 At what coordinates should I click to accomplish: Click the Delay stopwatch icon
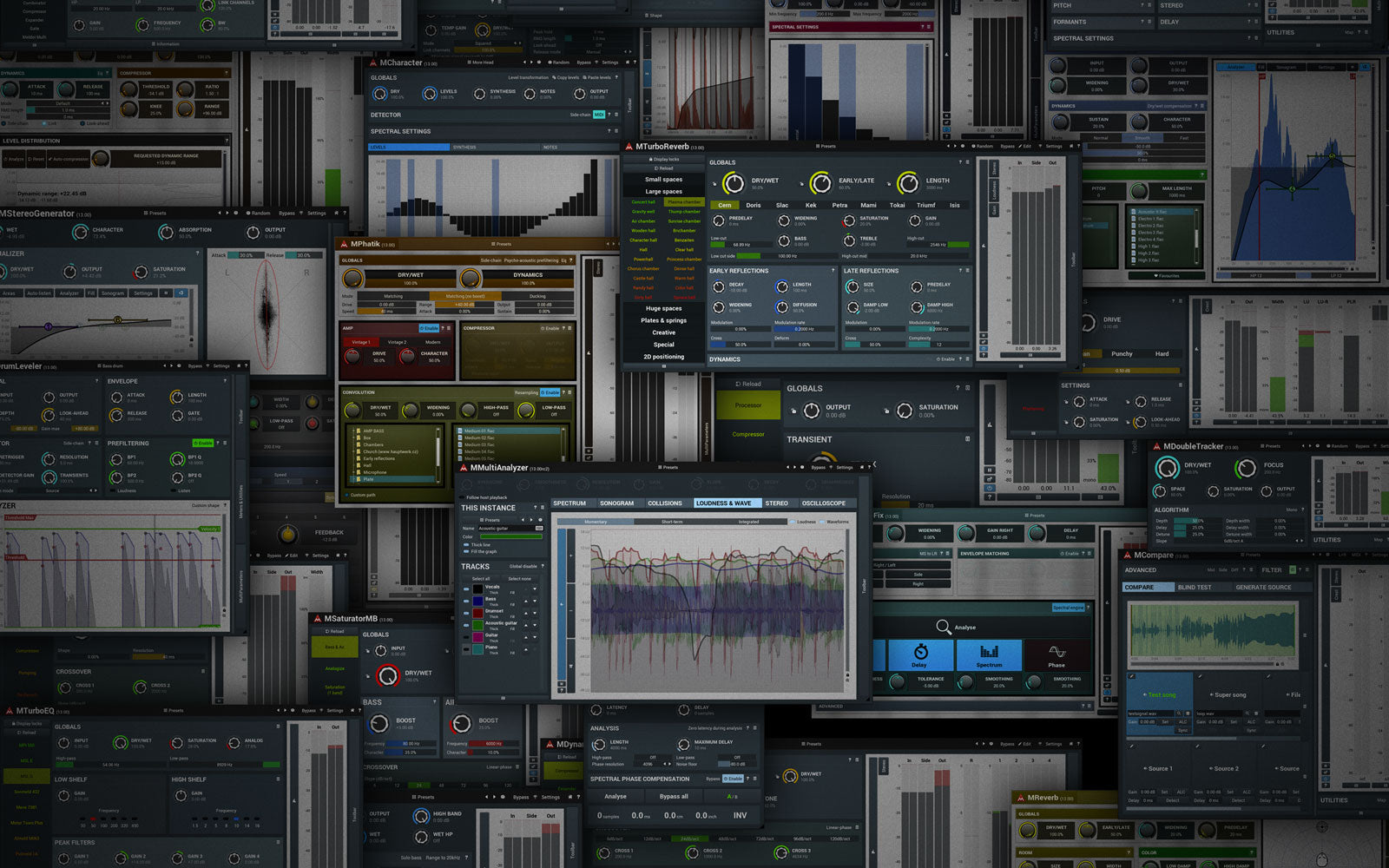[920, 652]
